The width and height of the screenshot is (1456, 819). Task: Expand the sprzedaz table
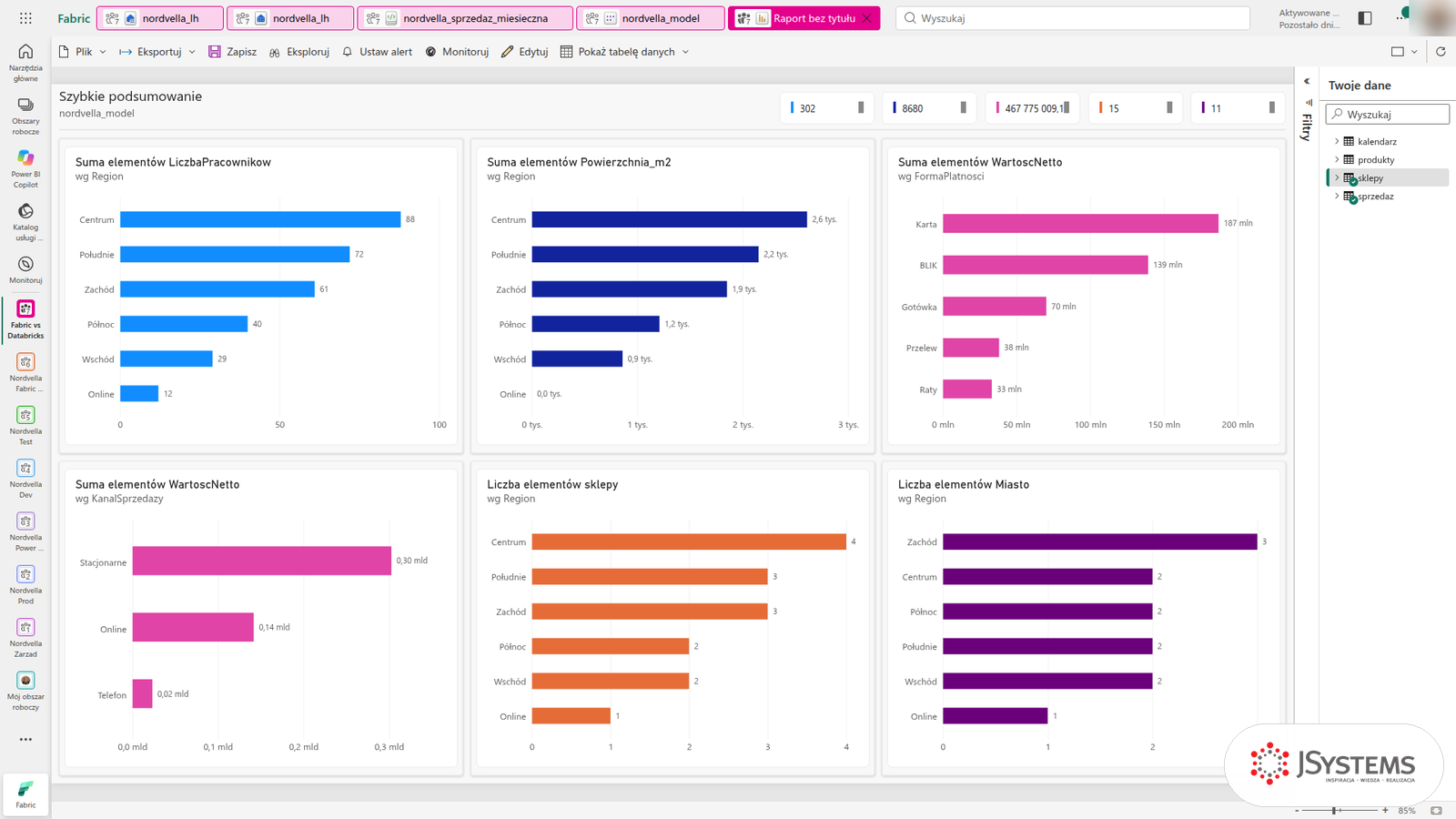[x=1337, y=196]
